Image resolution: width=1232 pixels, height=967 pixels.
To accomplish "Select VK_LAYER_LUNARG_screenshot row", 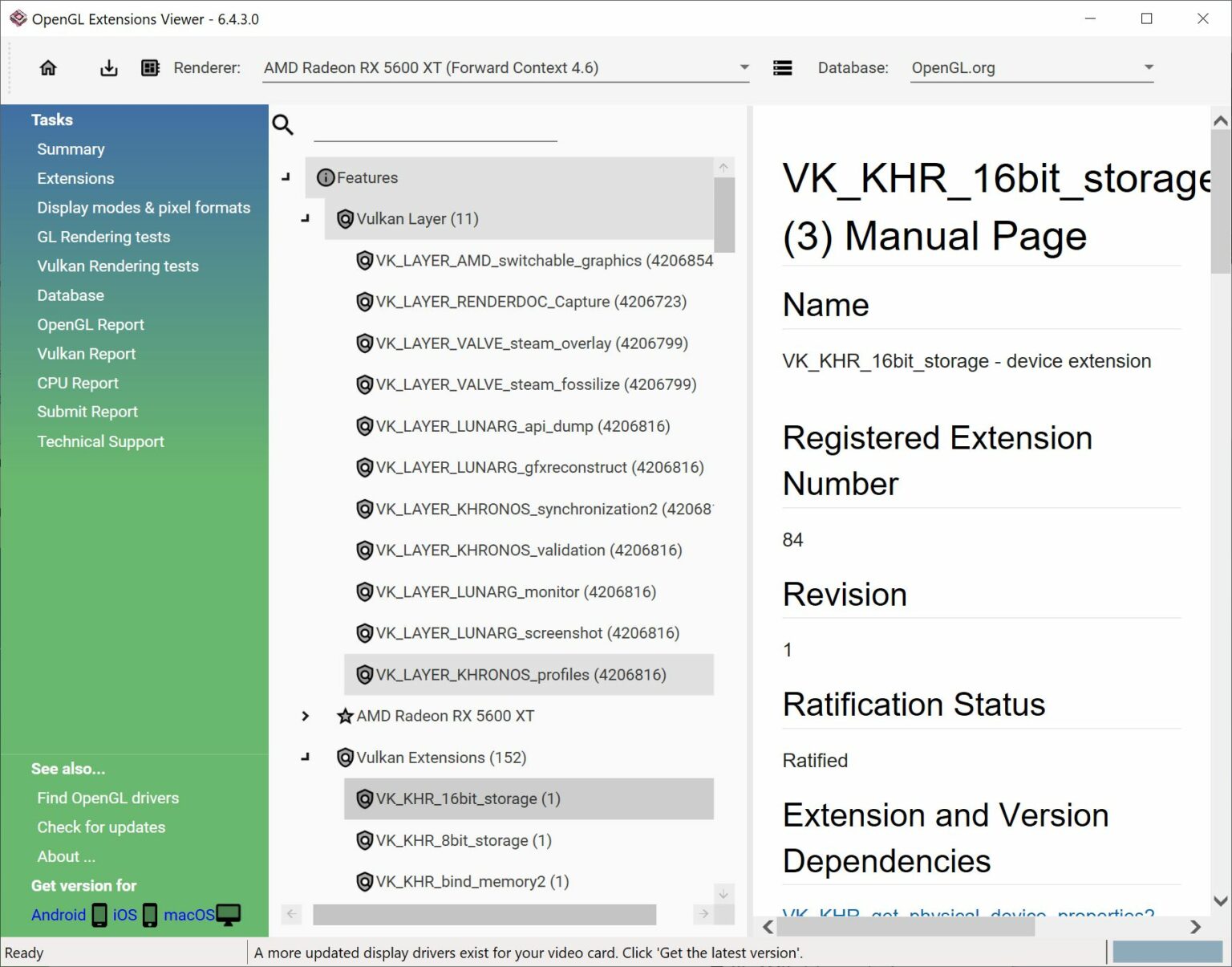I will click(529, 633).
